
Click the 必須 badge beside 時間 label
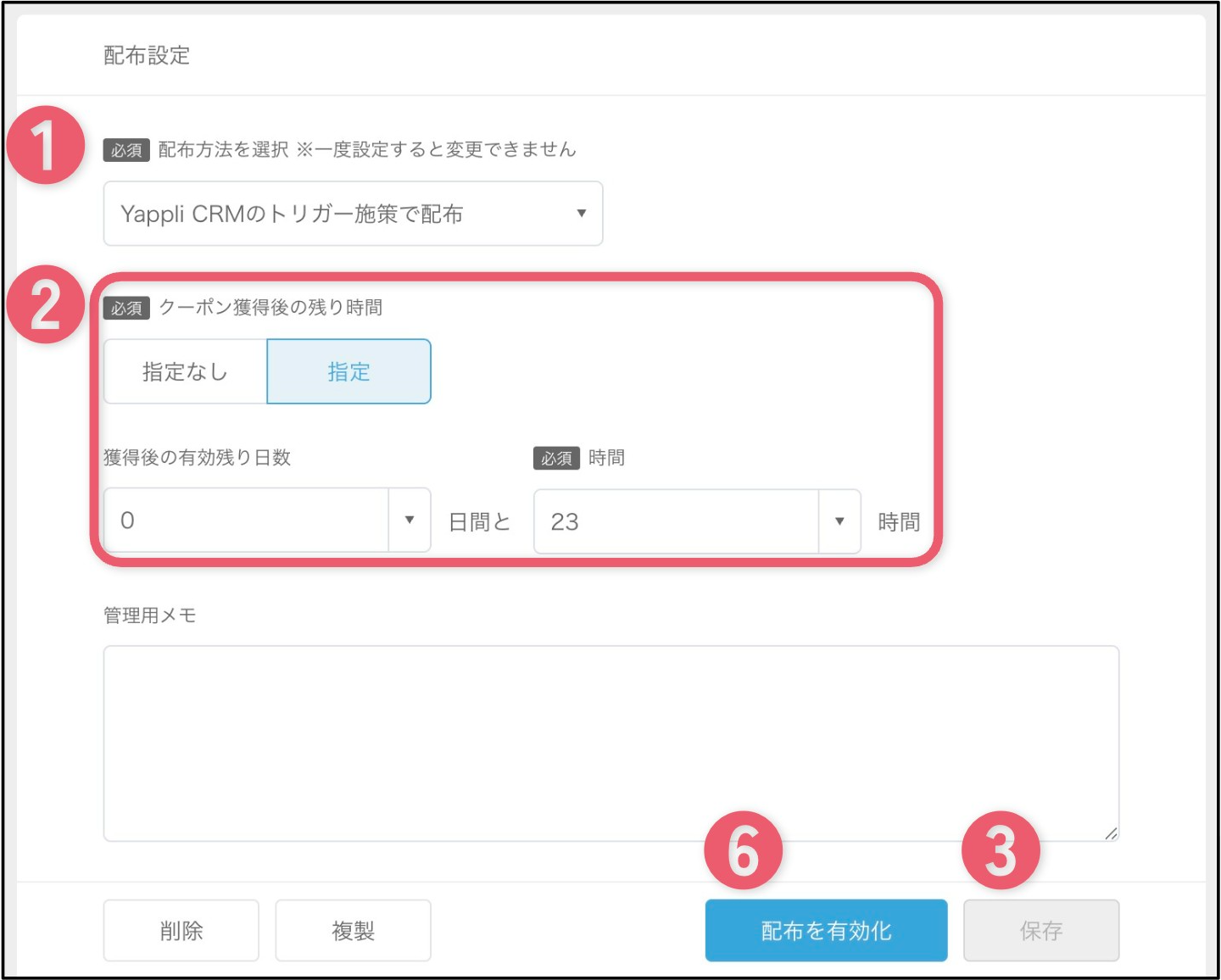coord(556,459)
